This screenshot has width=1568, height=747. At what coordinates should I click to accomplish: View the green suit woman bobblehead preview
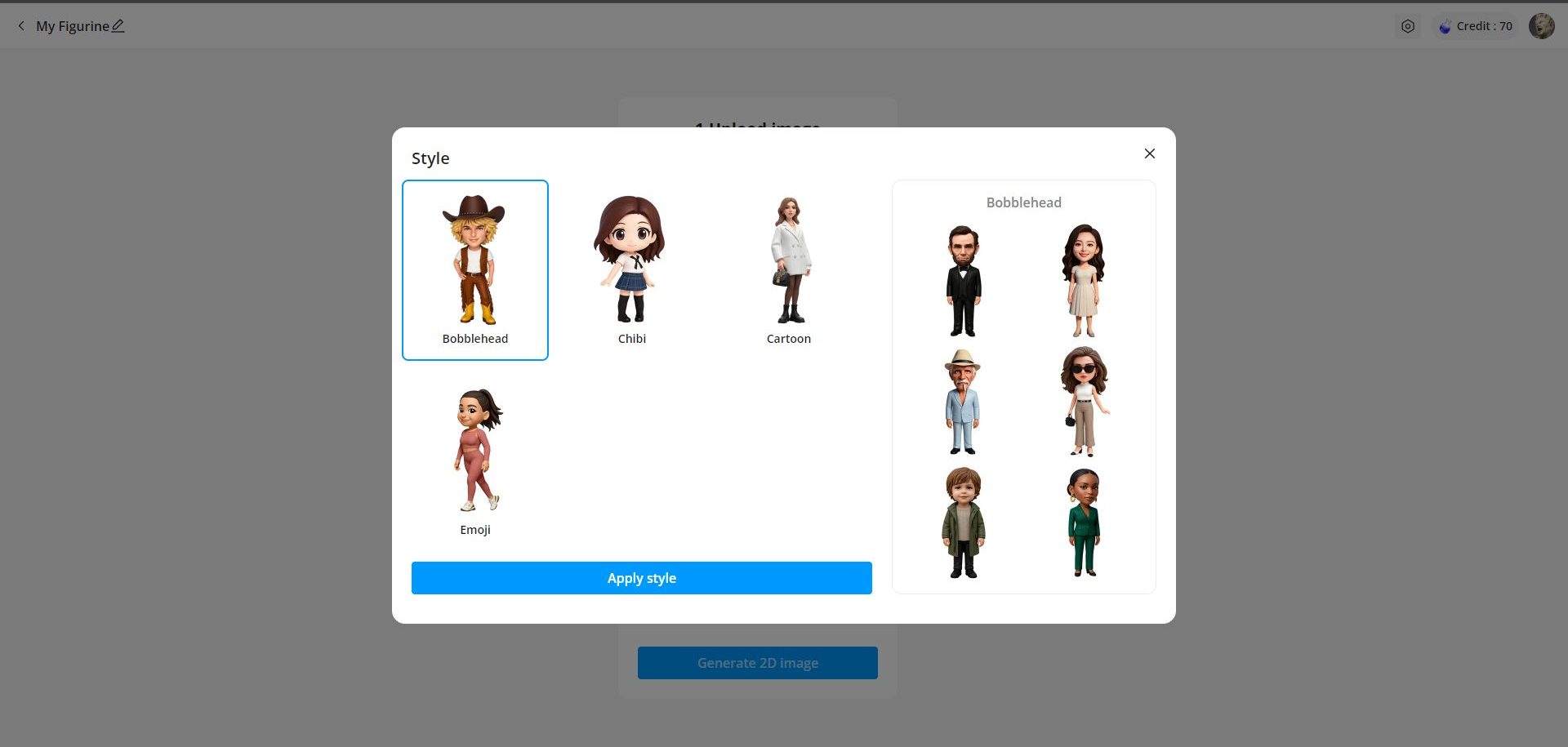(1084, 522)
